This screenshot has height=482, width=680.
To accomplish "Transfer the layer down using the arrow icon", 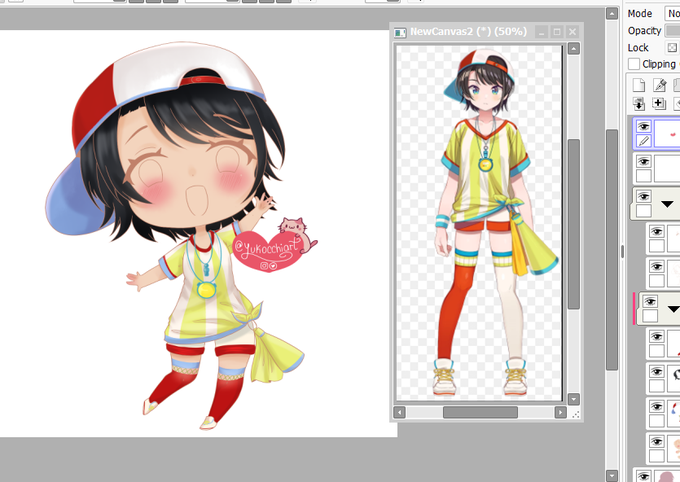I will tap(638, 104).
